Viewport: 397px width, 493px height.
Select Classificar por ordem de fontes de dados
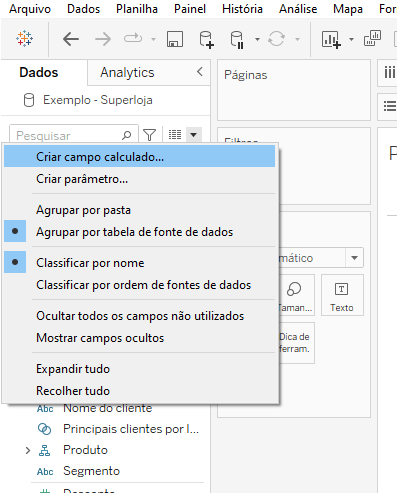pyautogui.click(x=139, y=285)
